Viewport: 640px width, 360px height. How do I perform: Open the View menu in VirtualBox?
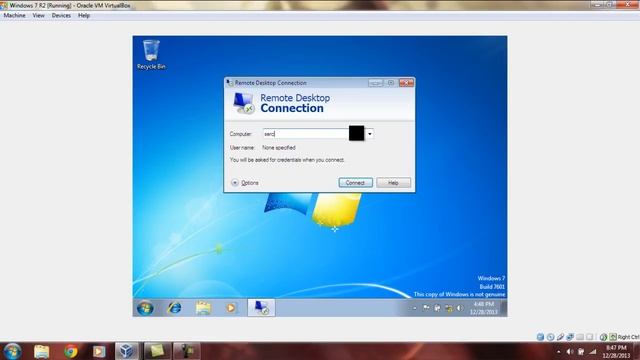coord(38,15)
